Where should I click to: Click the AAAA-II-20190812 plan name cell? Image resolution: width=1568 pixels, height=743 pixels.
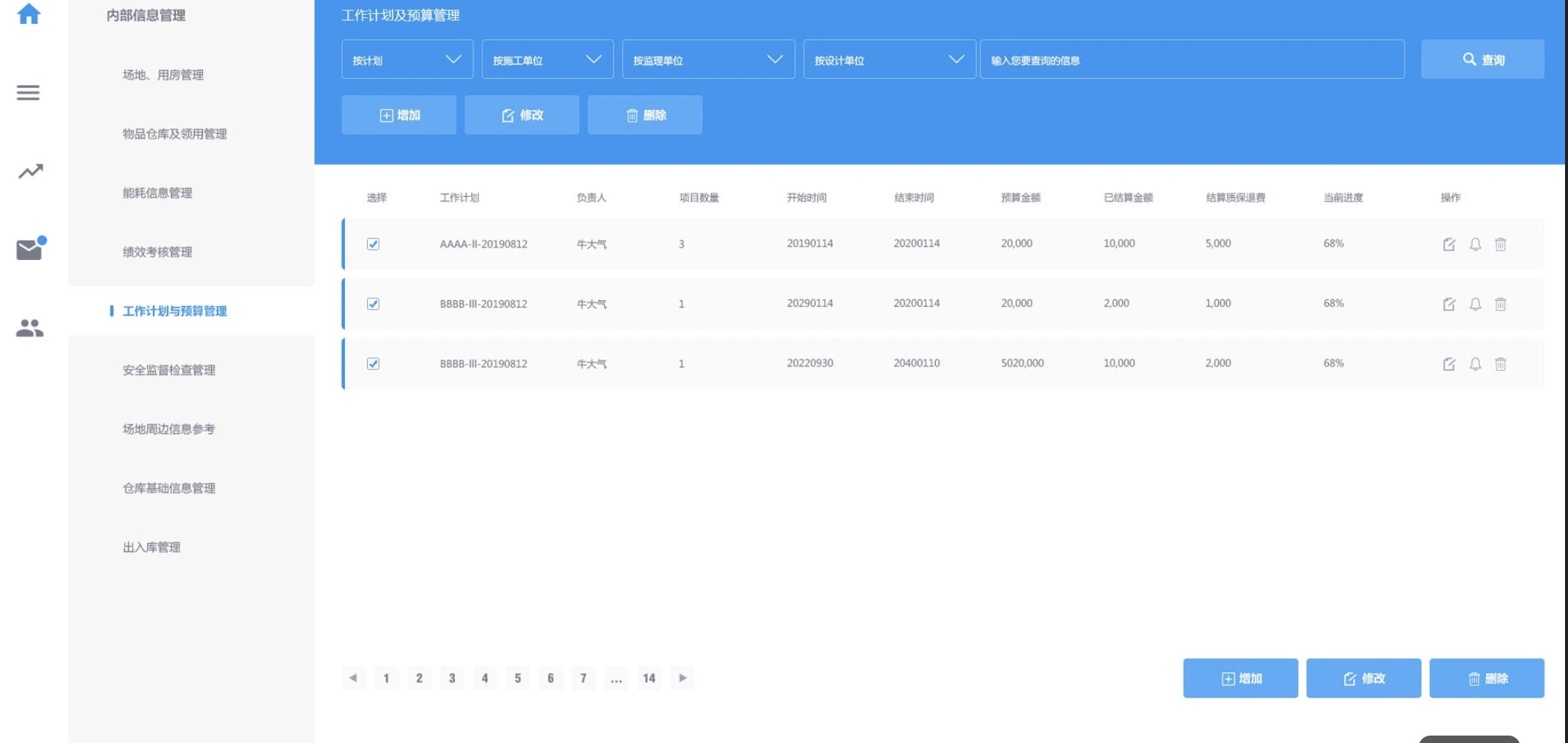click(484, 244)
